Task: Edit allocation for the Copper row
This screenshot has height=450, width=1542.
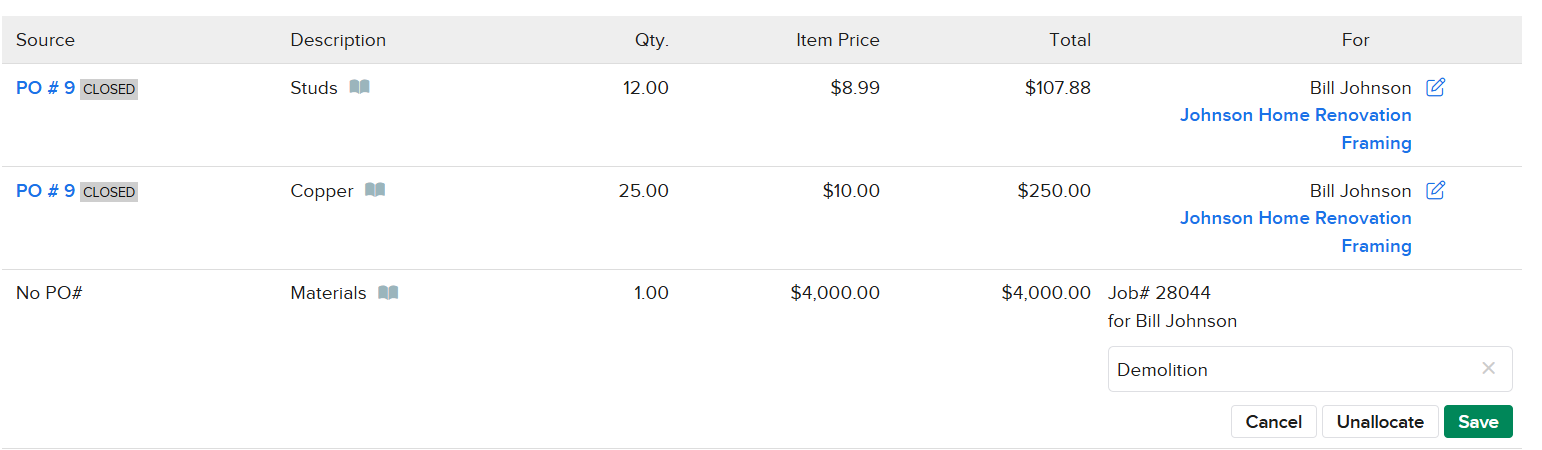Action: (x=1435, y=190)
